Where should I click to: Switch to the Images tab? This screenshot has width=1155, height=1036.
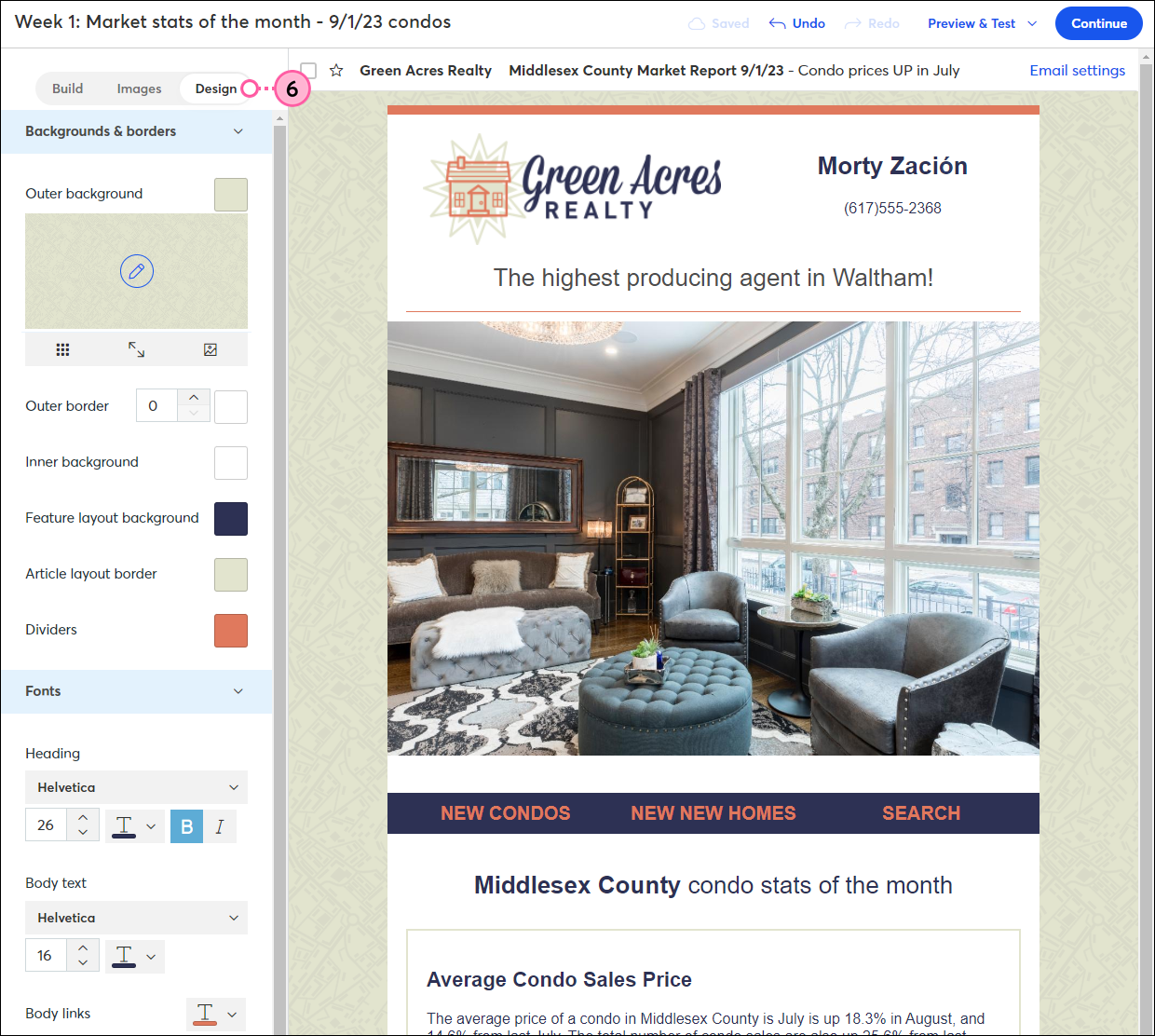tap(139, 89)
